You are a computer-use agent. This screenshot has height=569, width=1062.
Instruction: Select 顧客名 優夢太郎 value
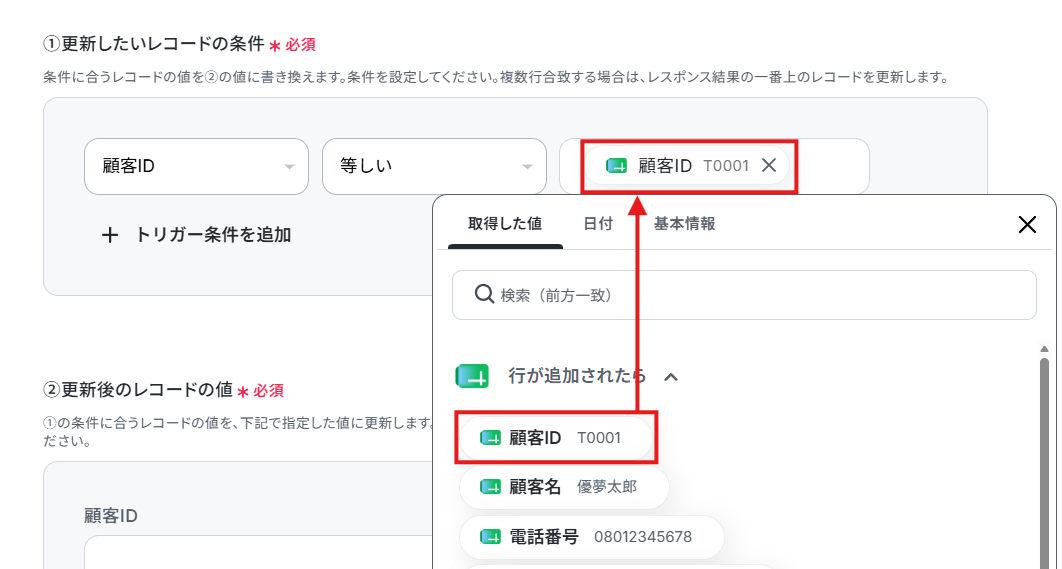(x=564, y=487)
